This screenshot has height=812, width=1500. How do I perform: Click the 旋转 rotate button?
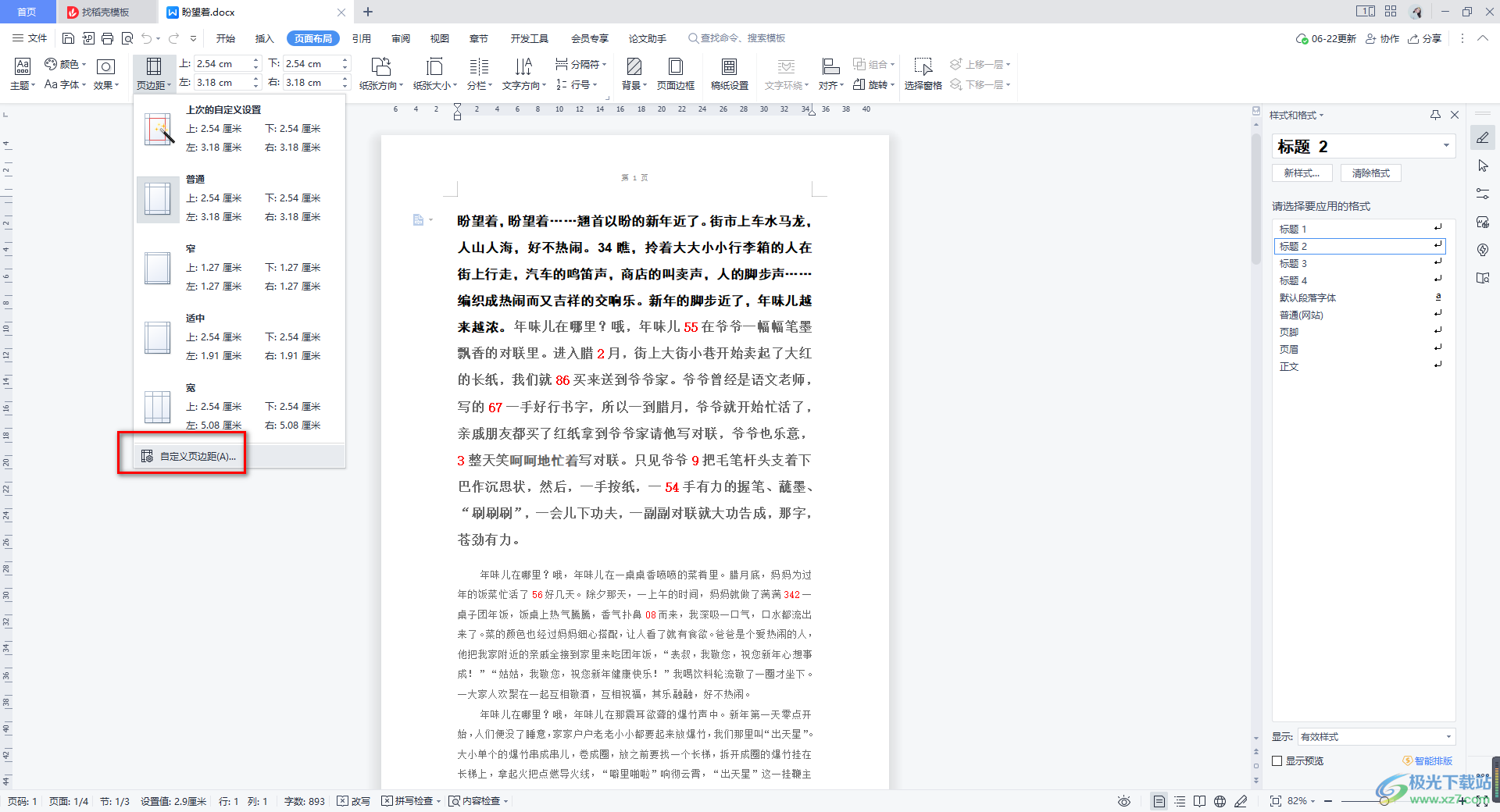[873, 84]
